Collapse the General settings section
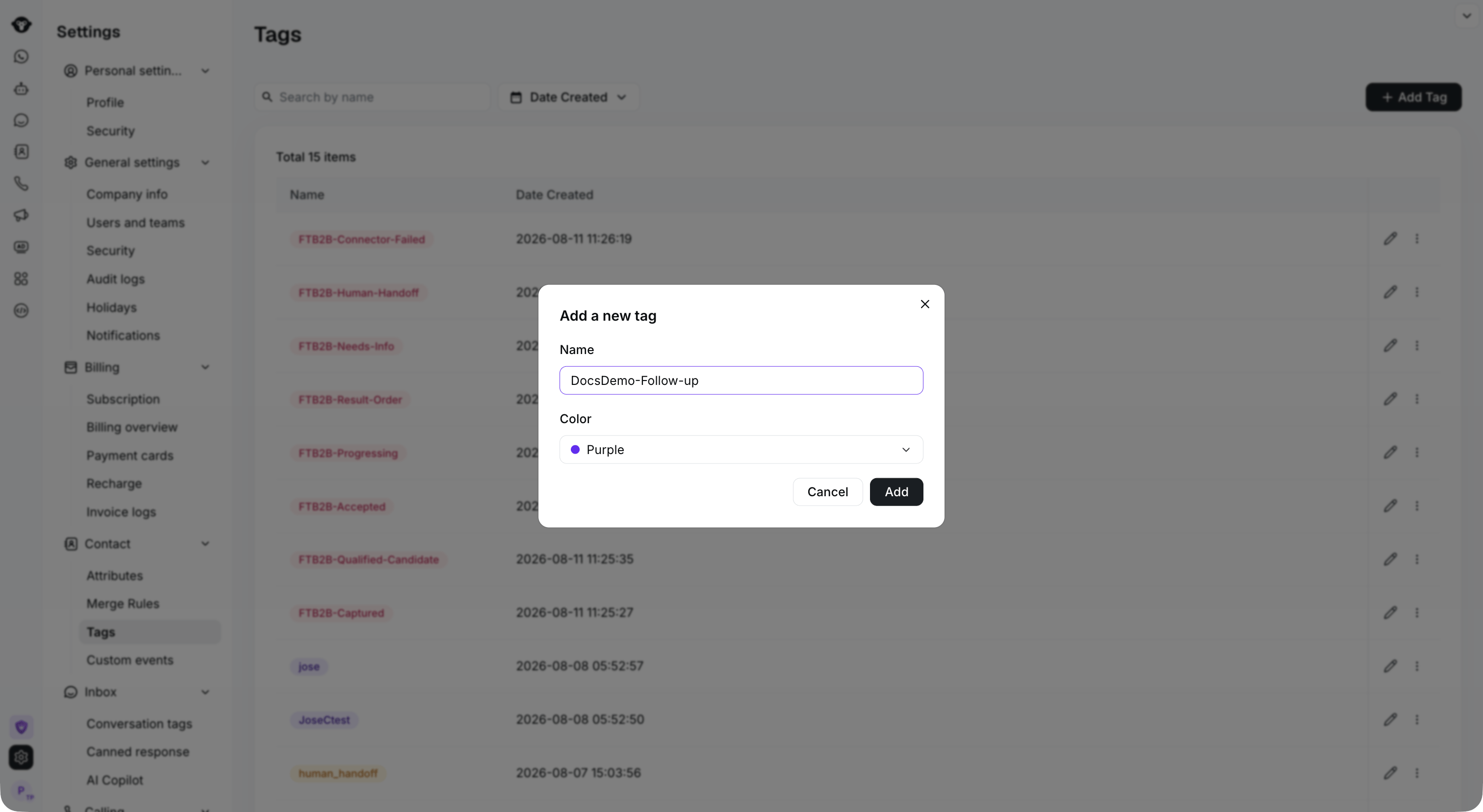 click(x=205, y=163)
